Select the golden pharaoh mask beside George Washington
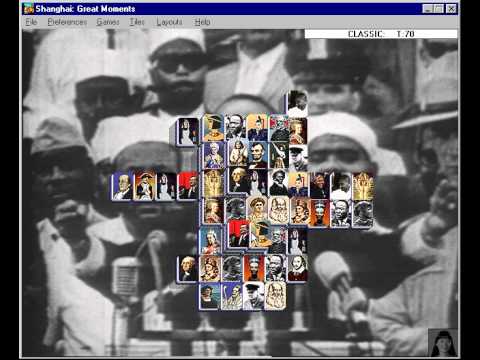This screenshot has width=480, height=360. click(214, 183)
